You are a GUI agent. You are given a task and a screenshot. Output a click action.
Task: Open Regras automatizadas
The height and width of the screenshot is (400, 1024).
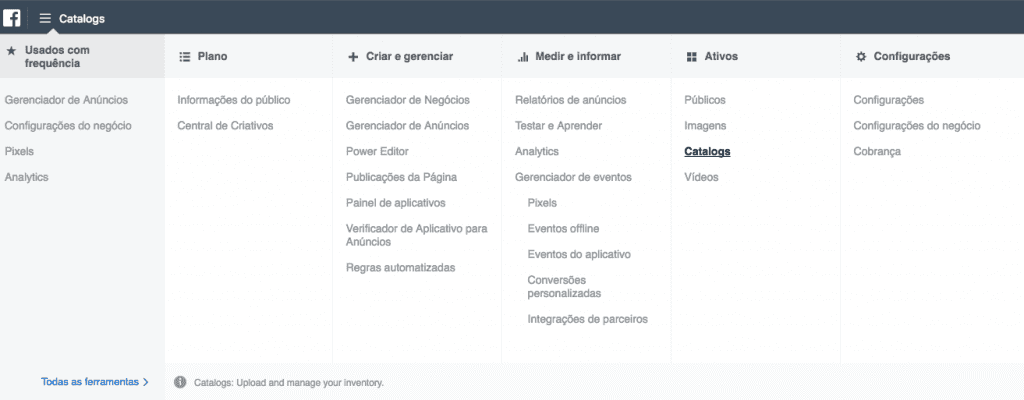click(x=400, y=268)
